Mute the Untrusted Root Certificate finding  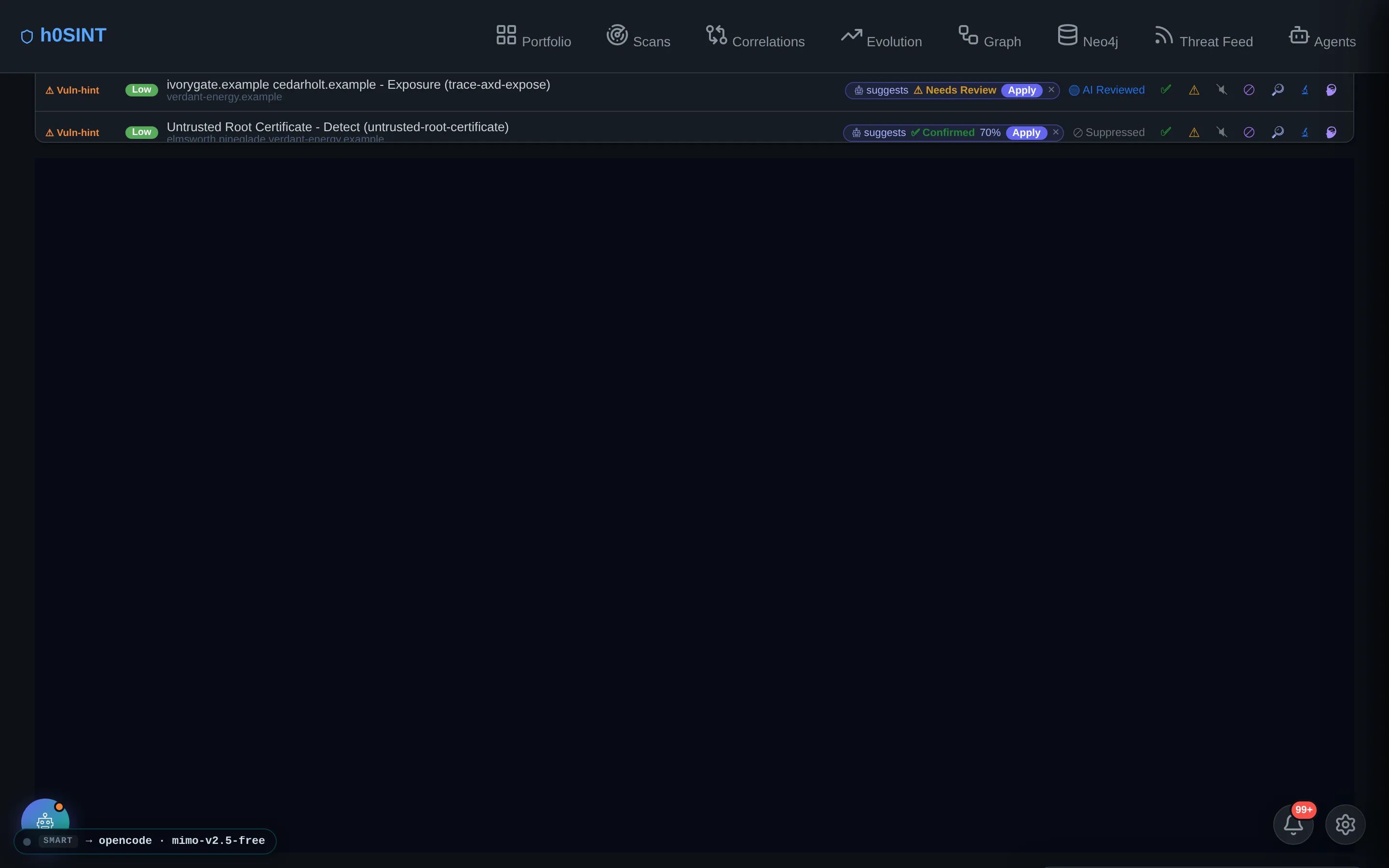pos(1221,133)
